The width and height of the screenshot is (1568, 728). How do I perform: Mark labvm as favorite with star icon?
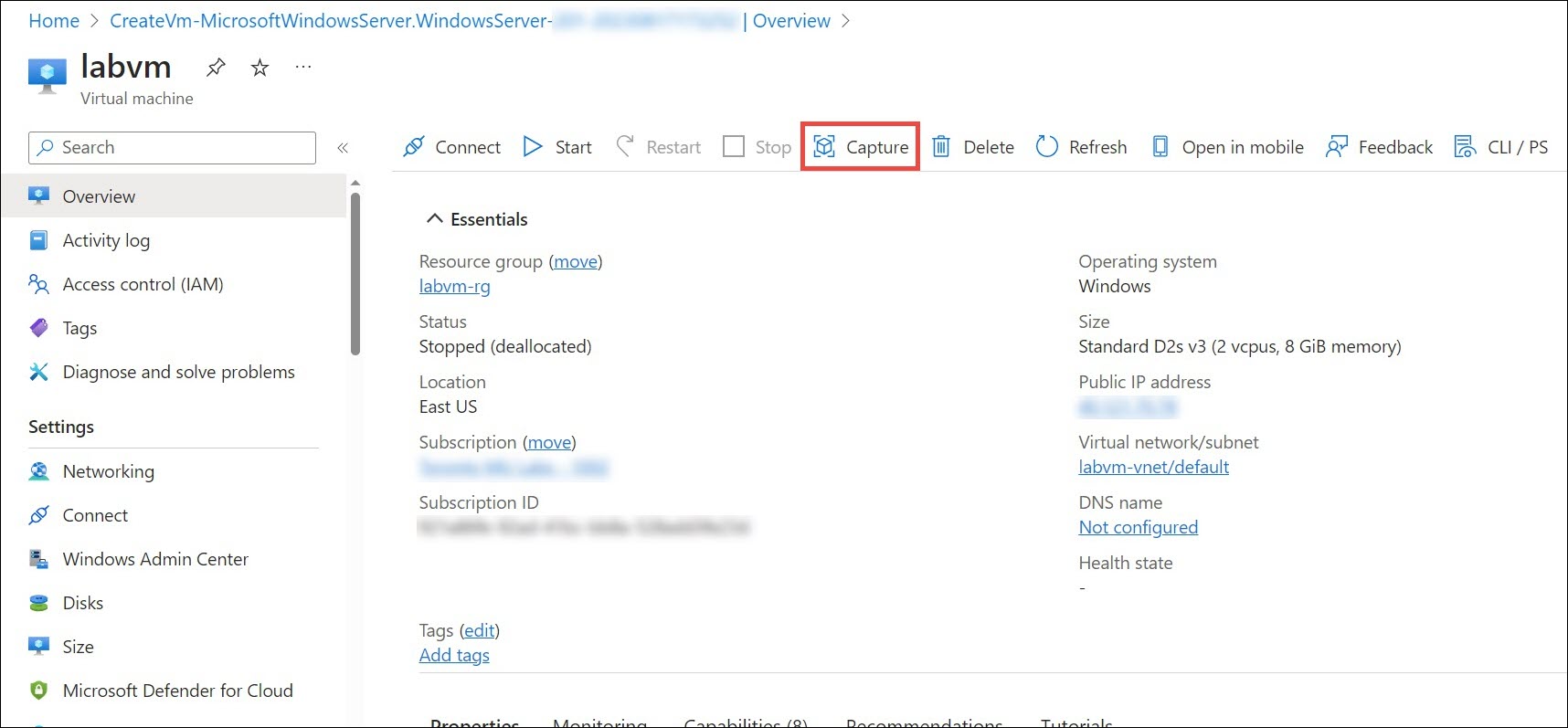click(260, 67)
